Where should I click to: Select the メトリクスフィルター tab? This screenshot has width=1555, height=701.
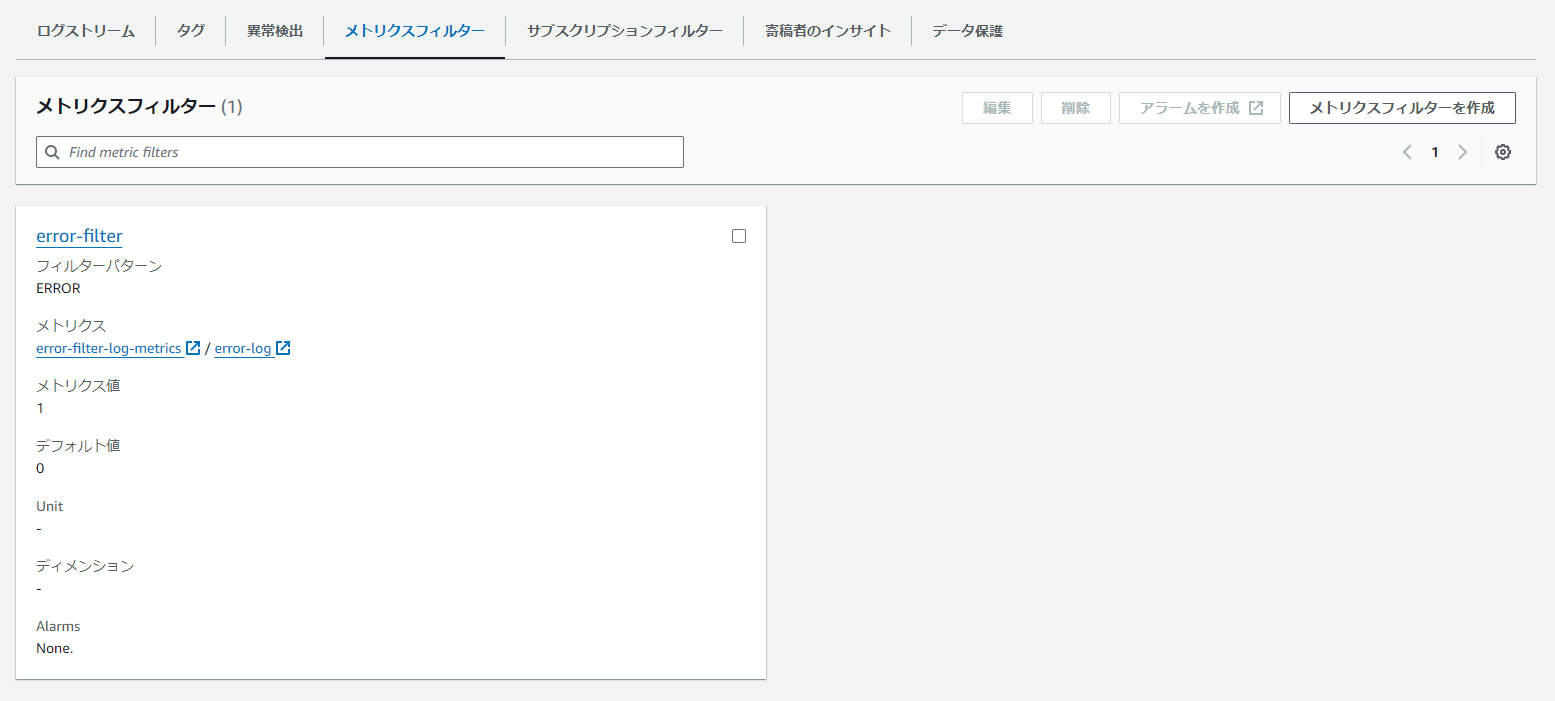pos(415,31)
